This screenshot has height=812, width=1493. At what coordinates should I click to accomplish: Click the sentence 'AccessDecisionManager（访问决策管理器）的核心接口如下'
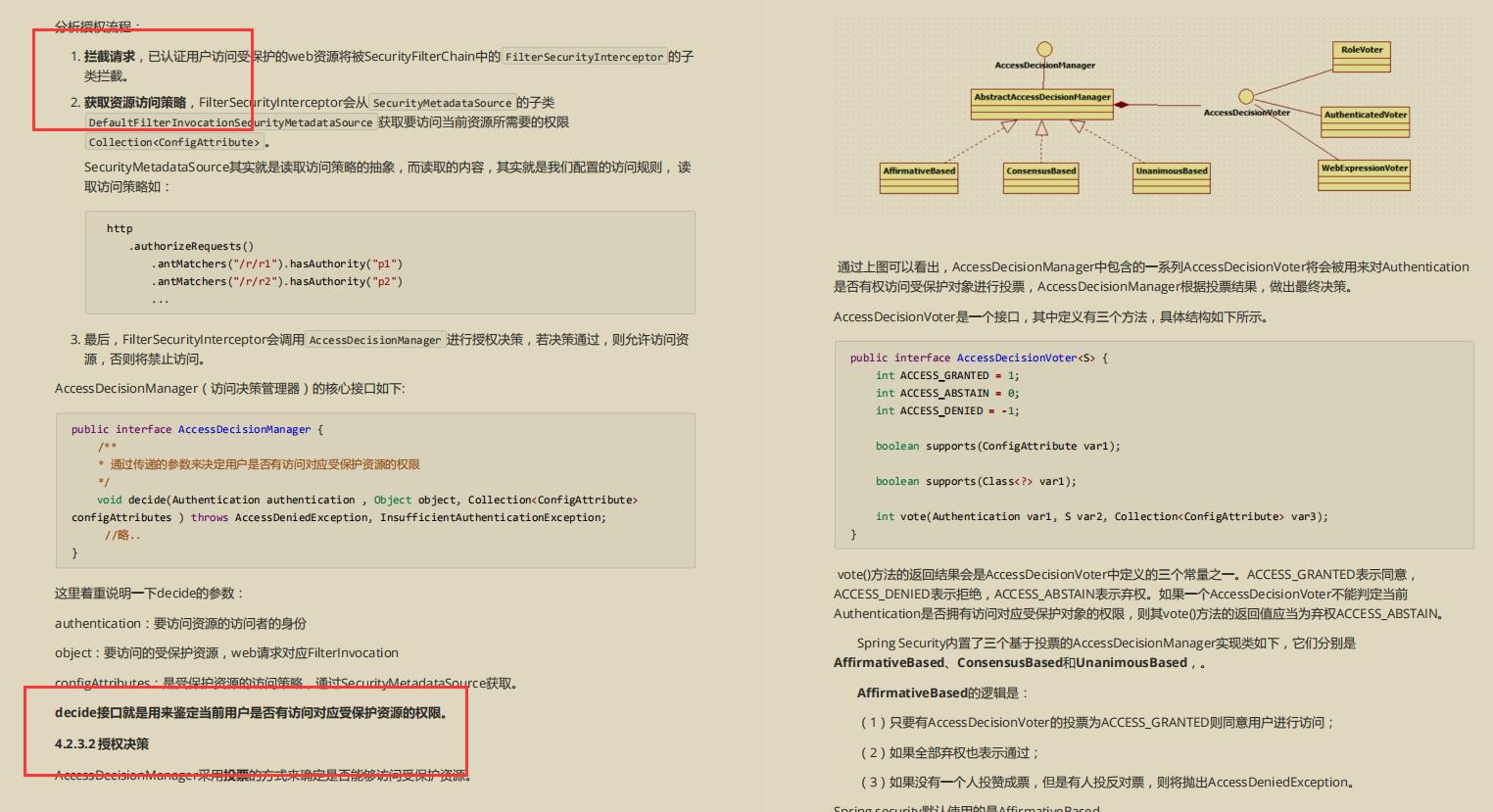coord(229,389)
